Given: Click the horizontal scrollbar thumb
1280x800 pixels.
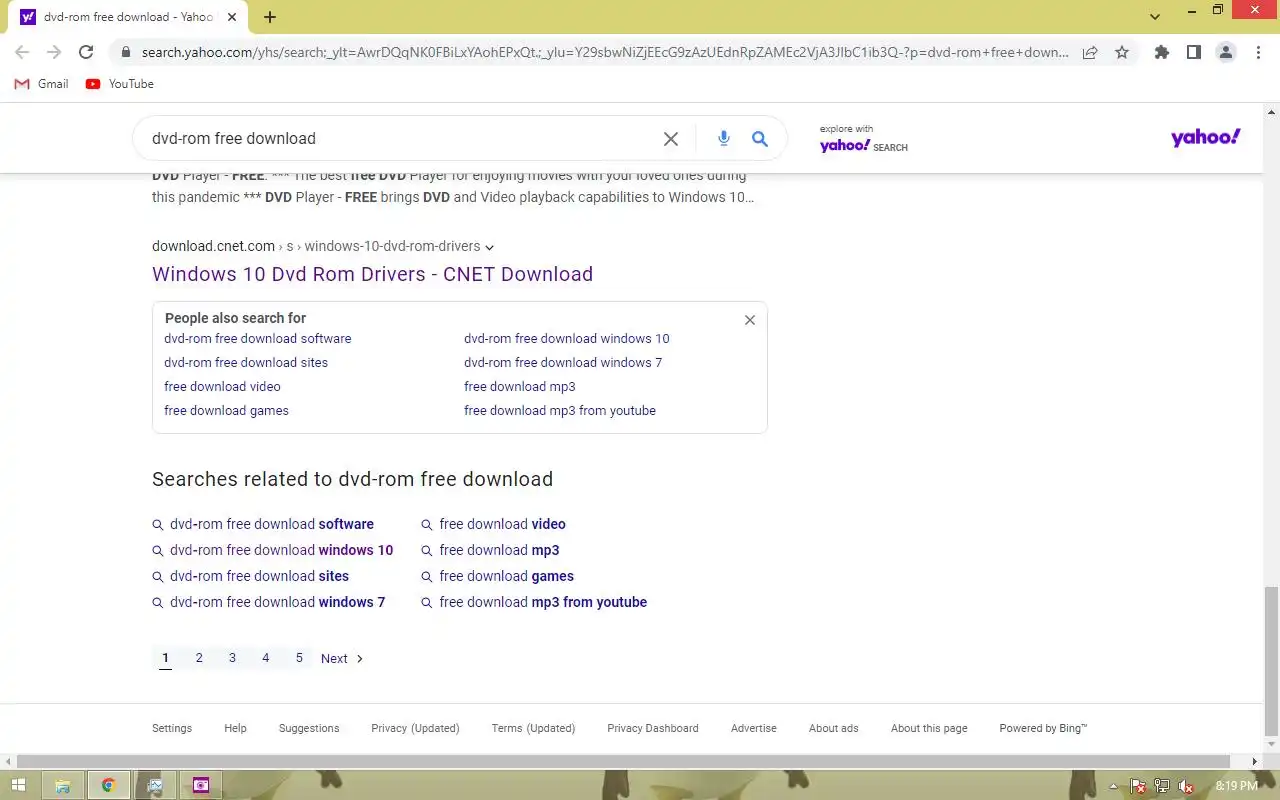Looking at the screenshot, I should pyautogui.click(x=622, y=761).
